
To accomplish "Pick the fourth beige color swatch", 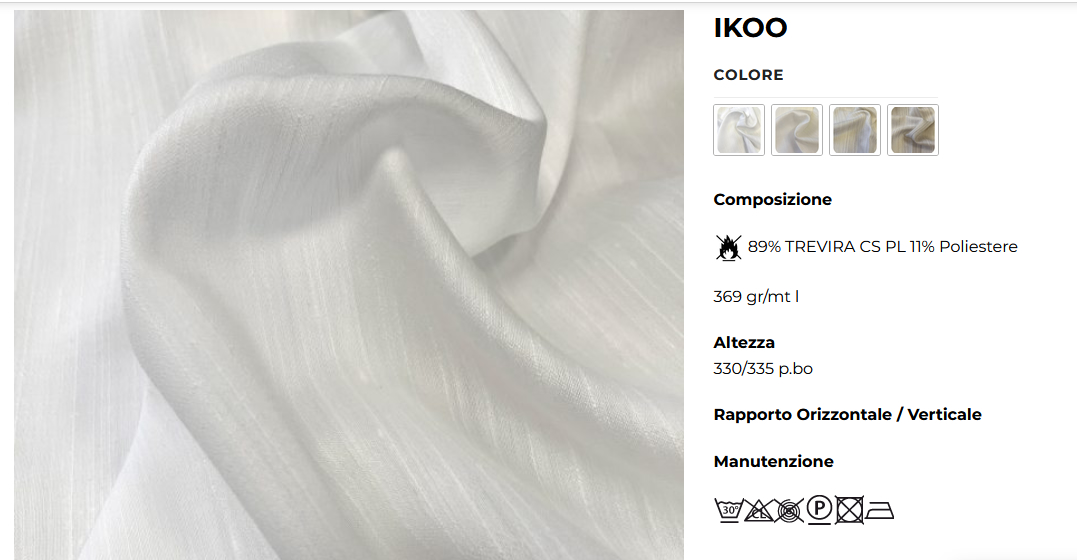I will point(913,130).
